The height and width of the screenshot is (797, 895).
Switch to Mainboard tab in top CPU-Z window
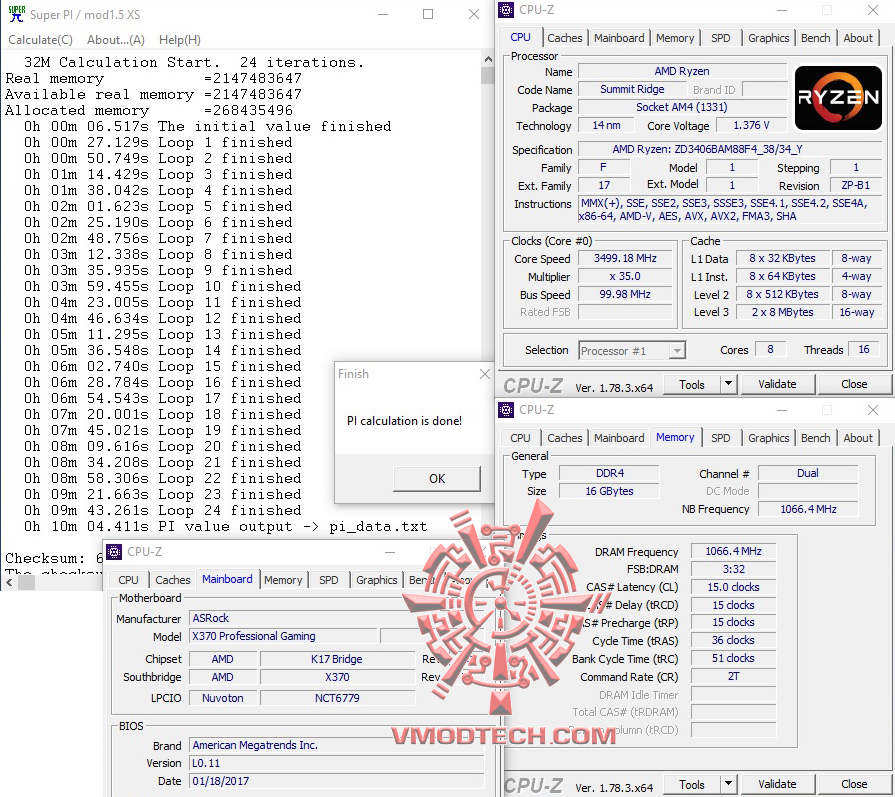(619, 38)
